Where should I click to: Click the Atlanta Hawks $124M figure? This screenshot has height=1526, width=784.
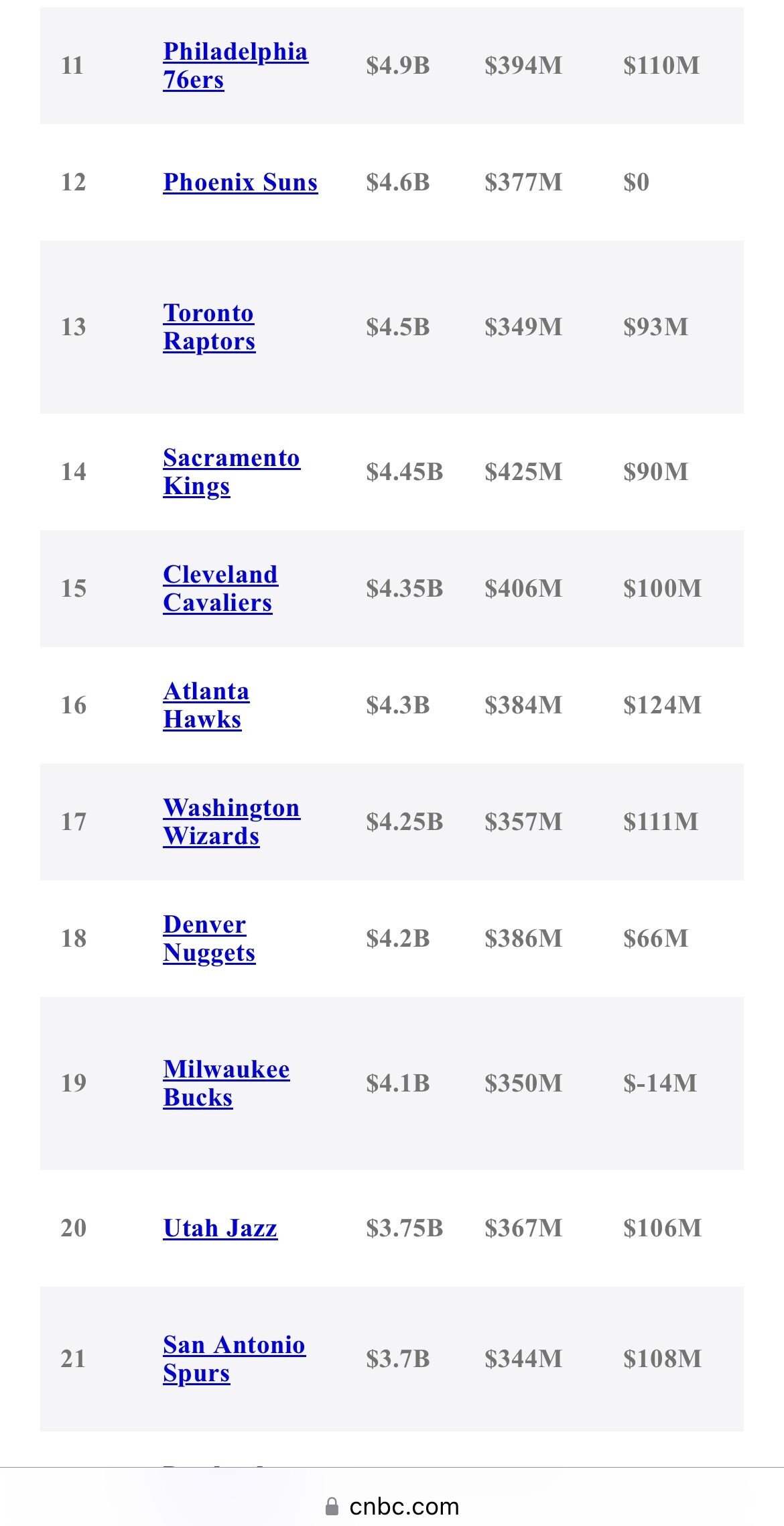662,705
